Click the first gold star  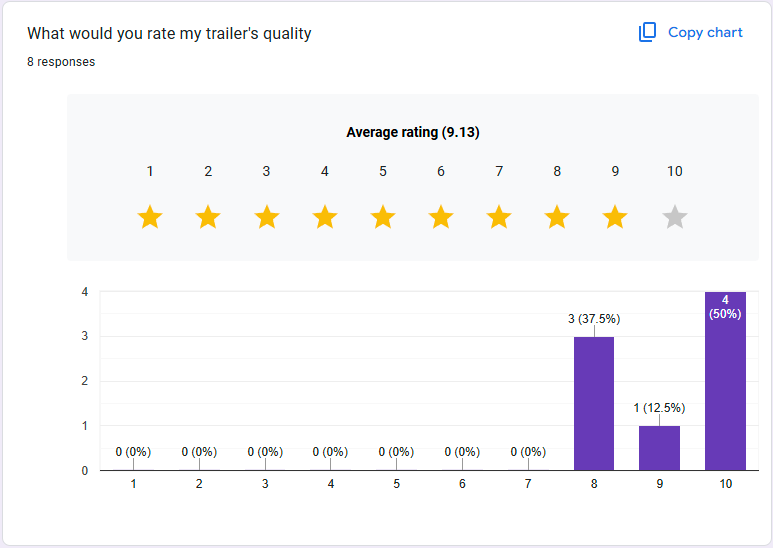[x=150, y=217]
